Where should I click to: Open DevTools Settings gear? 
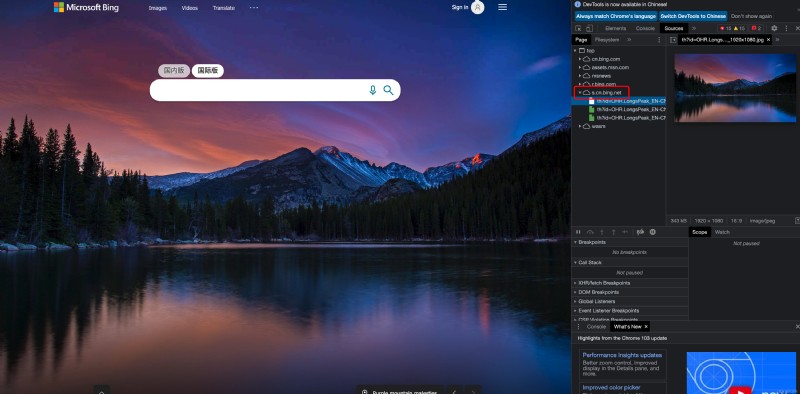[774, 29]
